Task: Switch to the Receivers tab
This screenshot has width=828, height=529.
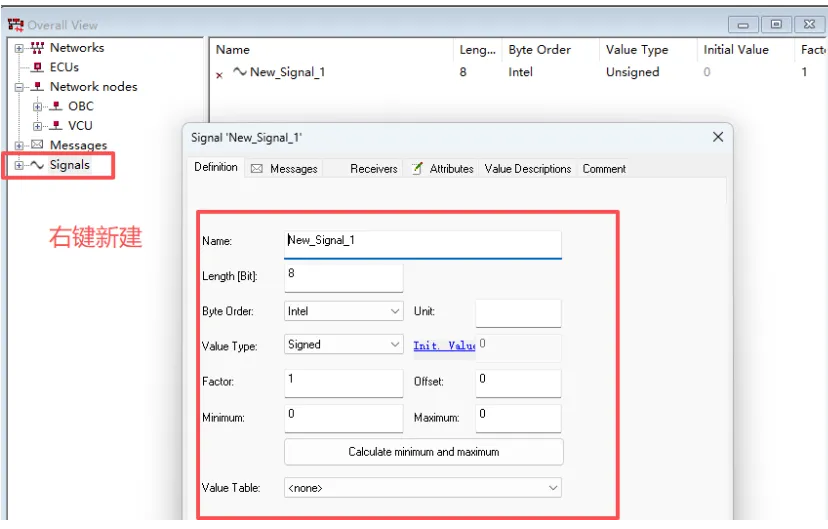Action: click(x=374, y=169)
